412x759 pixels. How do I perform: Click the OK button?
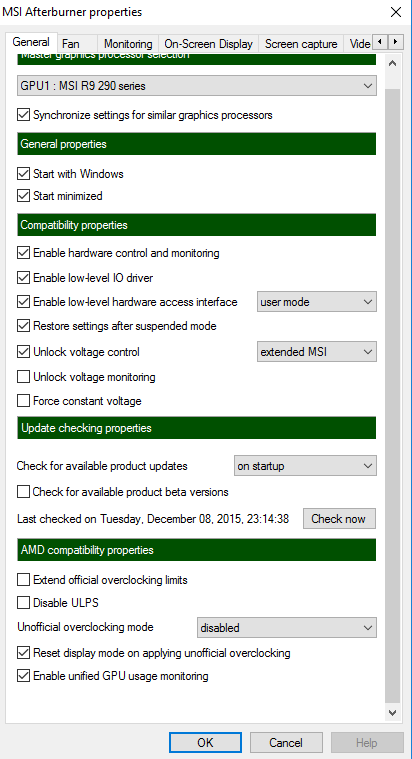coord(205,743)
